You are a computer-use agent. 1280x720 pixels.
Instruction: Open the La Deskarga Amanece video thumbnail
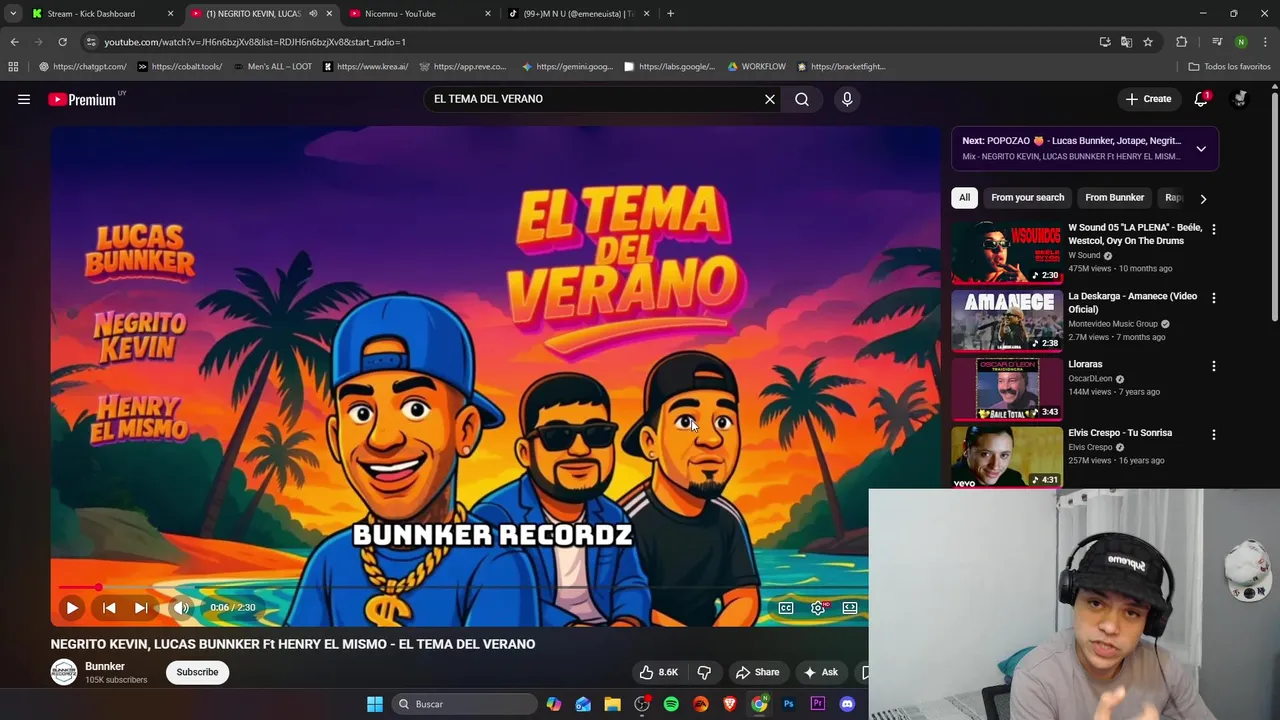coord(1007,321)
